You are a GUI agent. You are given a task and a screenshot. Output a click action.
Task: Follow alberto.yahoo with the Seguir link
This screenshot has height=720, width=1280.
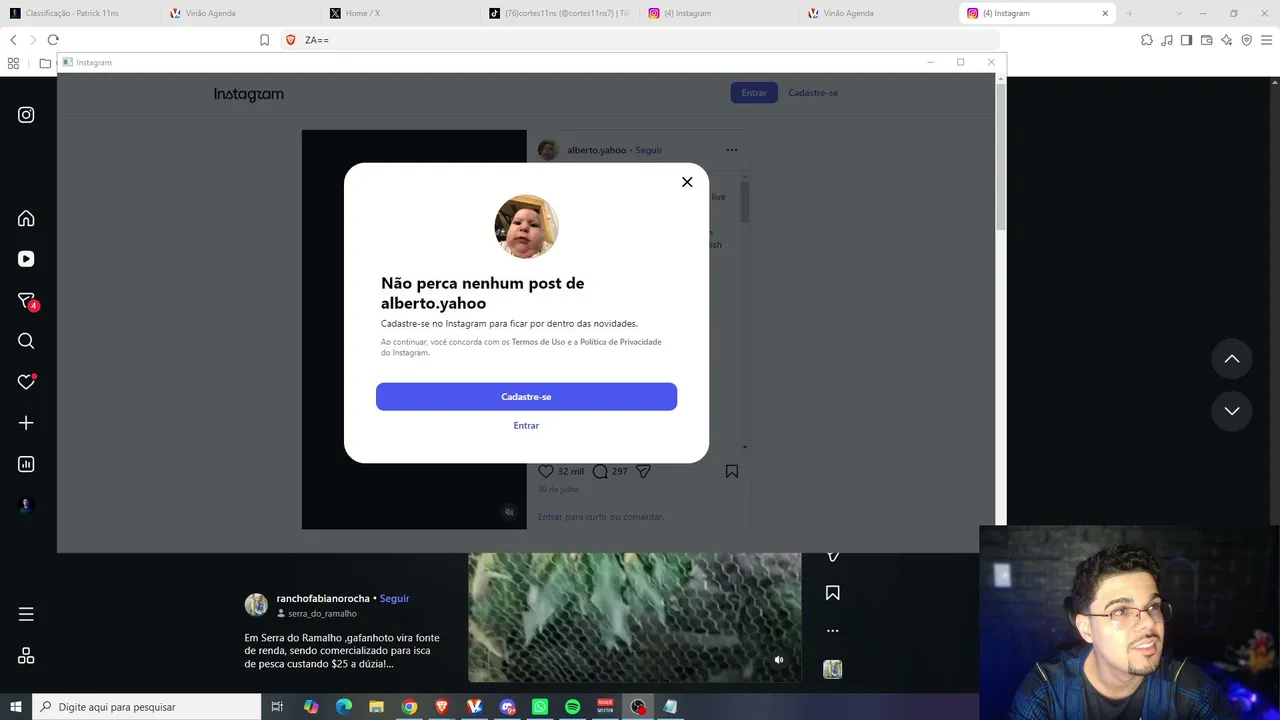(x=649, y=150)
